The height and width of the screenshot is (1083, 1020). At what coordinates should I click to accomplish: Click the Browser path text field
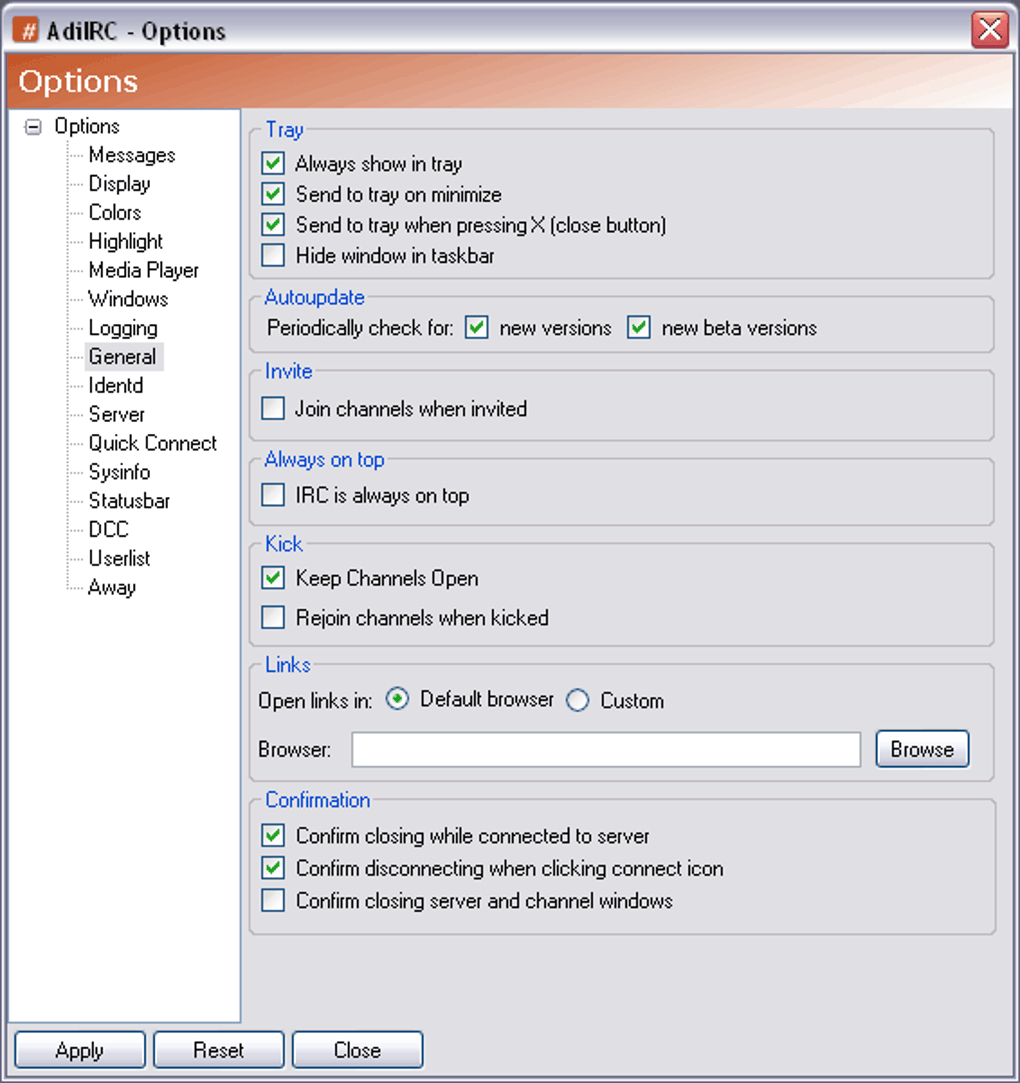pyautogui.click(x=606, y=749)
